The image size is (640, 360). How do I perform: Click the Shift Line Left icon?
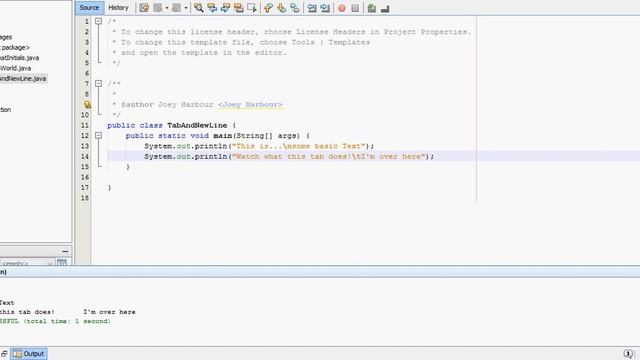tap(312, 8)
